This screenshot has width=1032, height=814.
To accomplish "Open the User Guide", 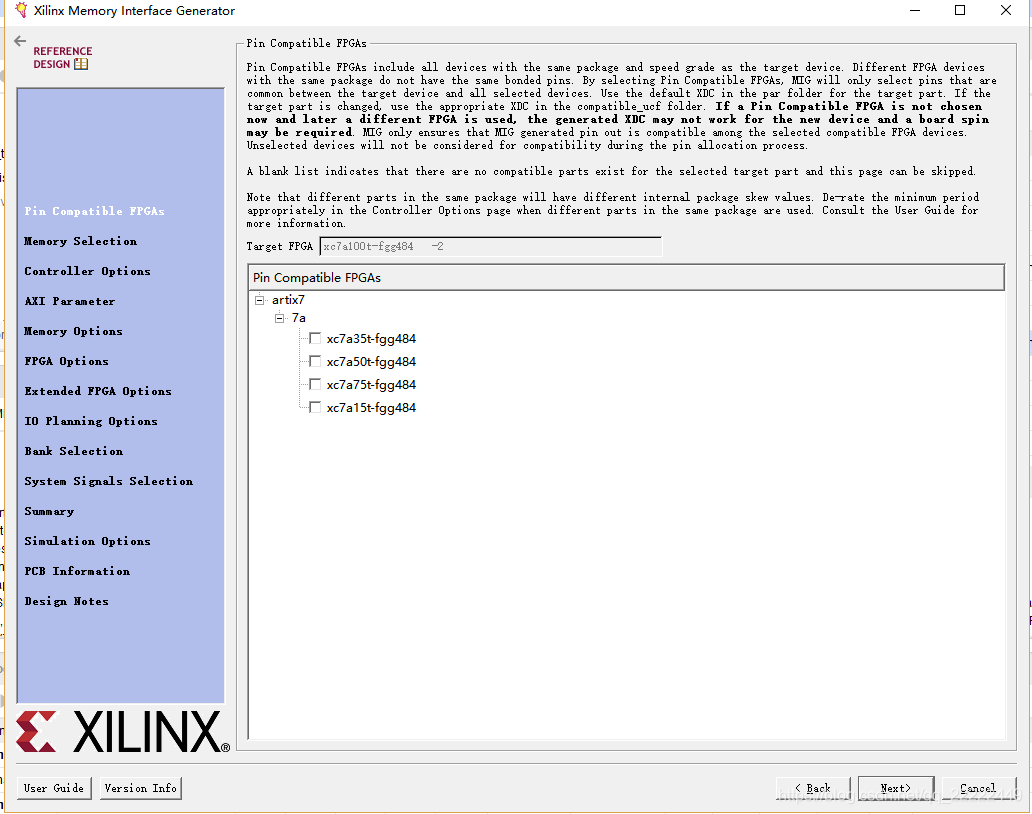I will (x=53, y=787).
